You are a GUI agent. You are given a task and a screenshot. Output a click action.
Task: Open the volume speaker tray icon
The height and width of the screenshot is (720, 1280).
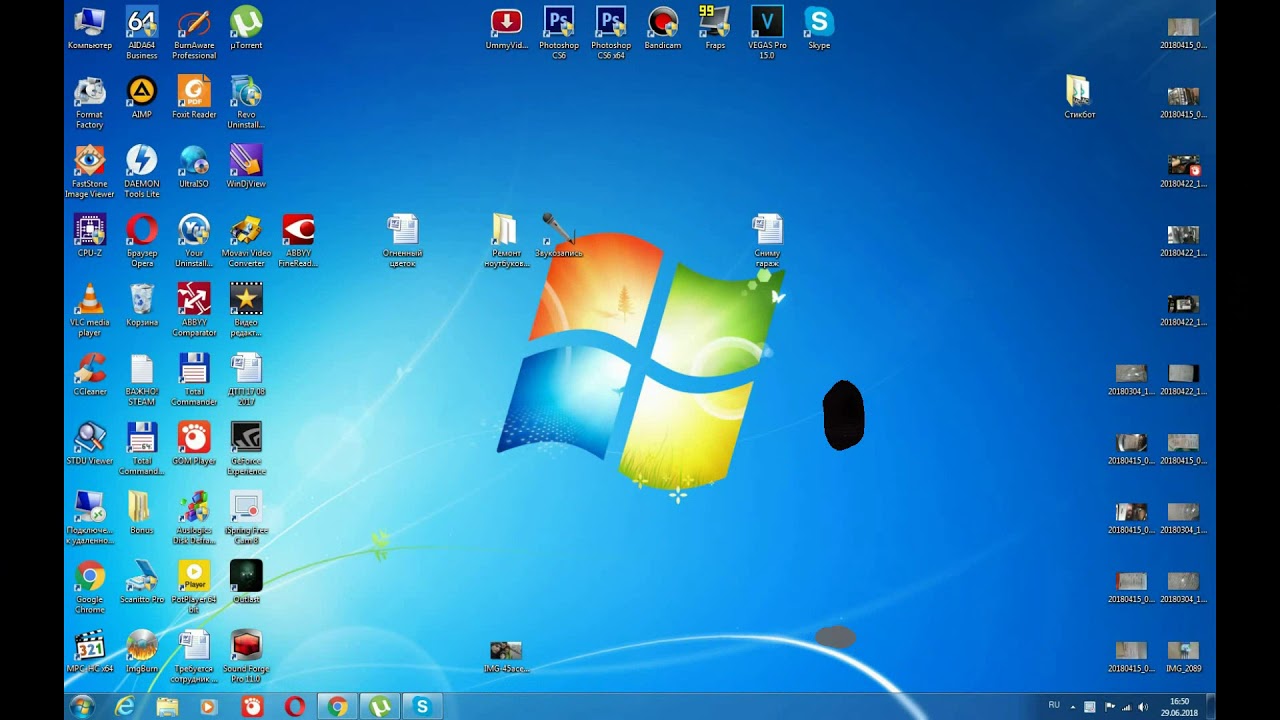(1143, 707)
